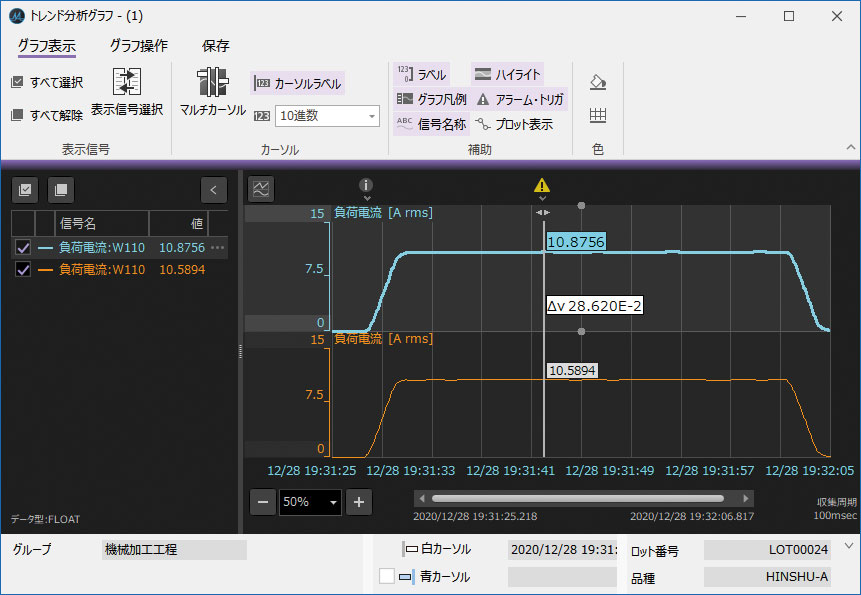The width and height of the screenshot is (861, 595).
Task: Uncheck the cyan 負荷電流:W110 signal checkbox
Action: tap(24, 247)
